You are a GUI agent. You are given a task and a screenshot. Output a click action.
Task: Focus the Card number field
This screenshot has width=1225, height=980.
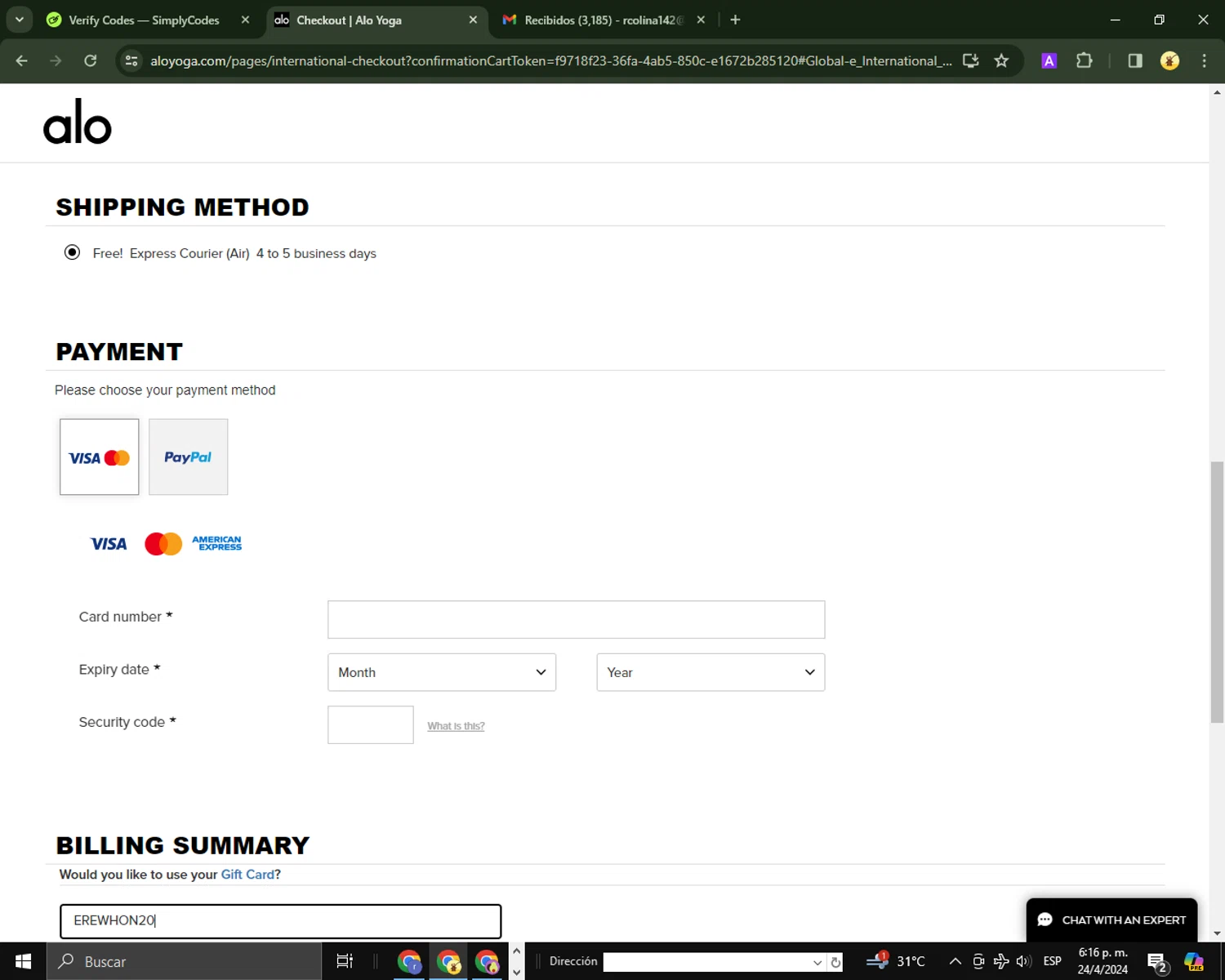[x=576, y=620]
